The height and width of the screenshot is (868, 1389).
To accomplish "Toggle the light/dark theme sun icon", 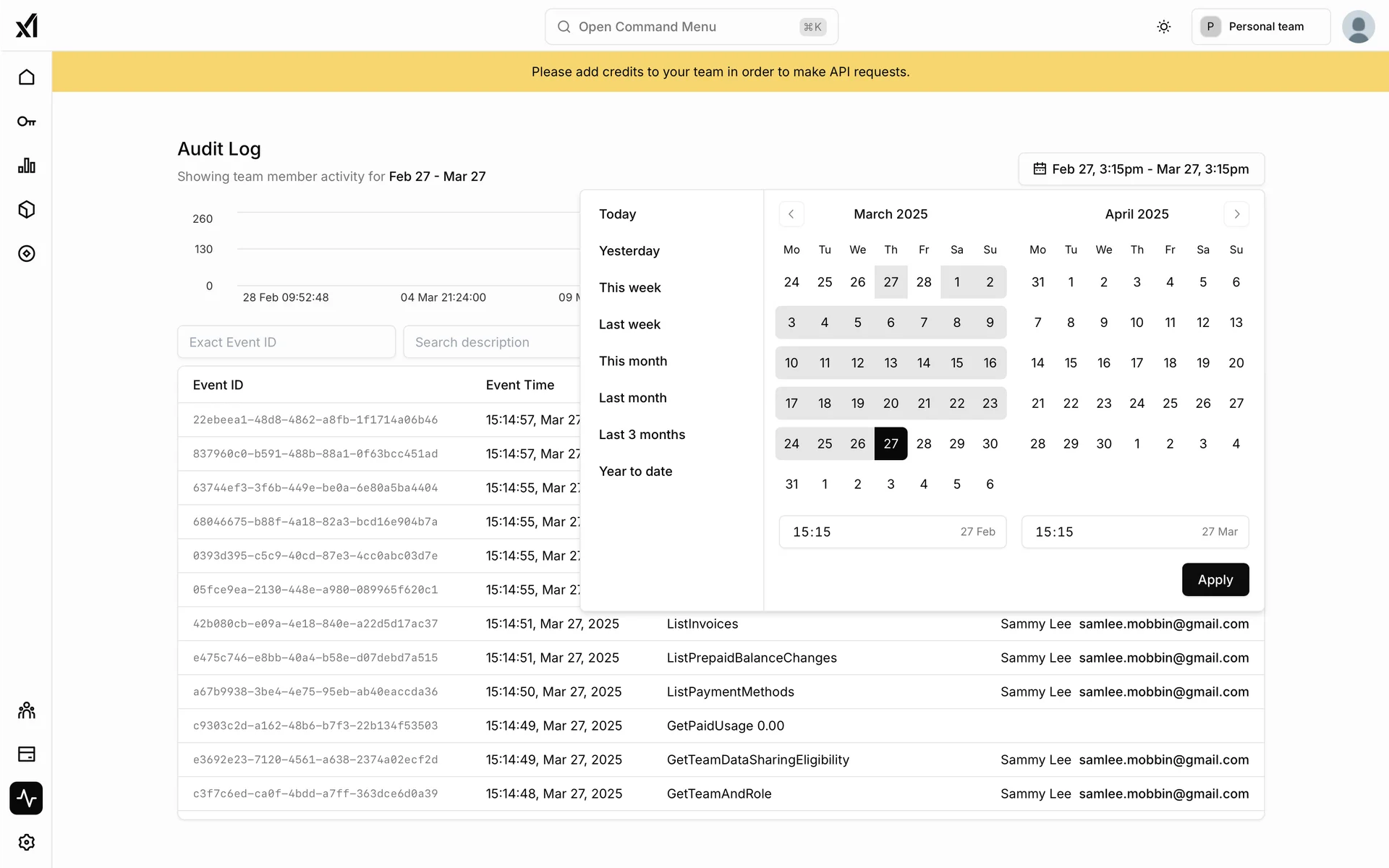I will click(x=1163, y=27).
